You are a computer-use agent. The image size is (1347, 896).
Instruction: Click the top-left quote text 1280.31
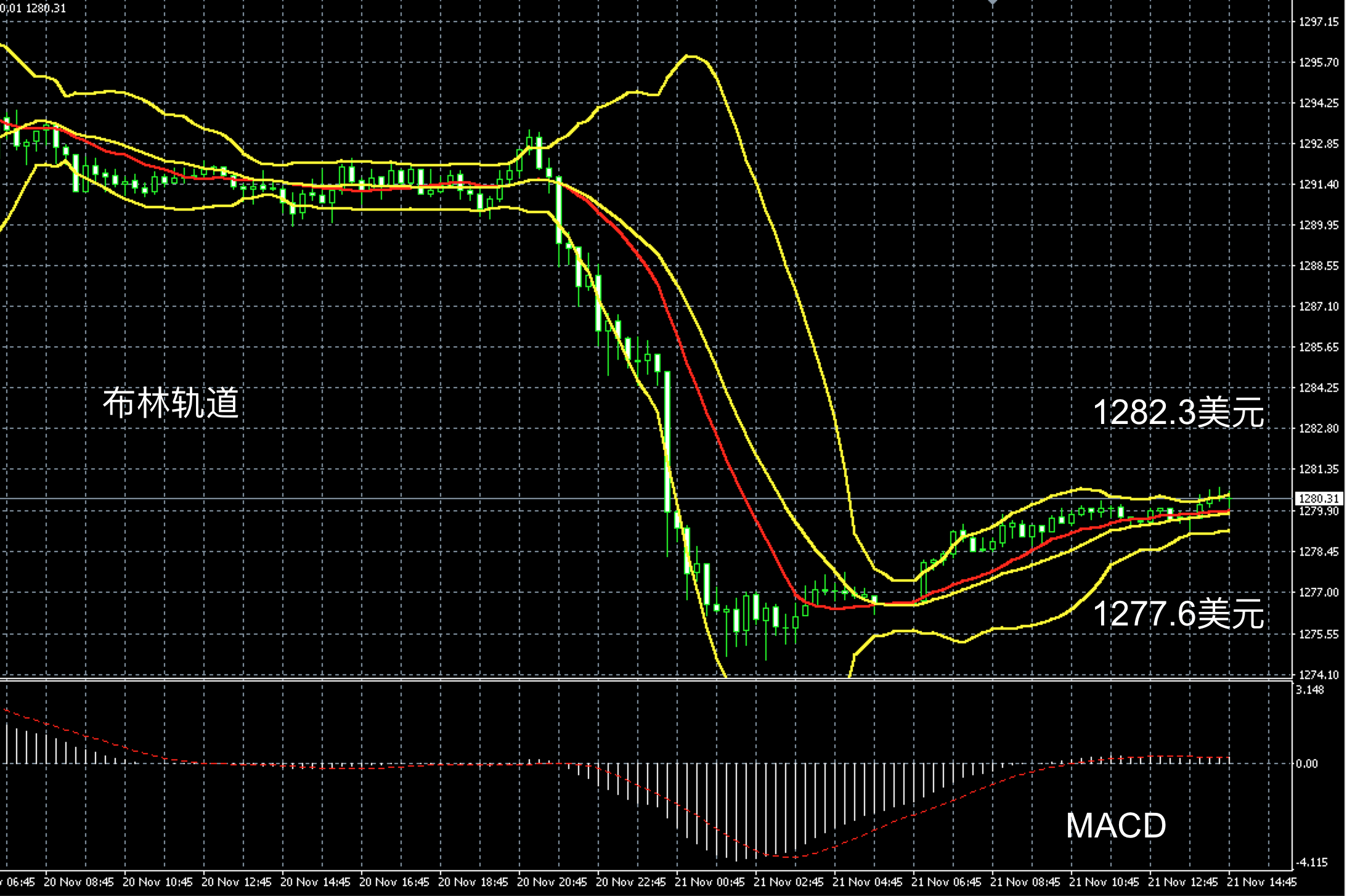click(x=46, y=8)
